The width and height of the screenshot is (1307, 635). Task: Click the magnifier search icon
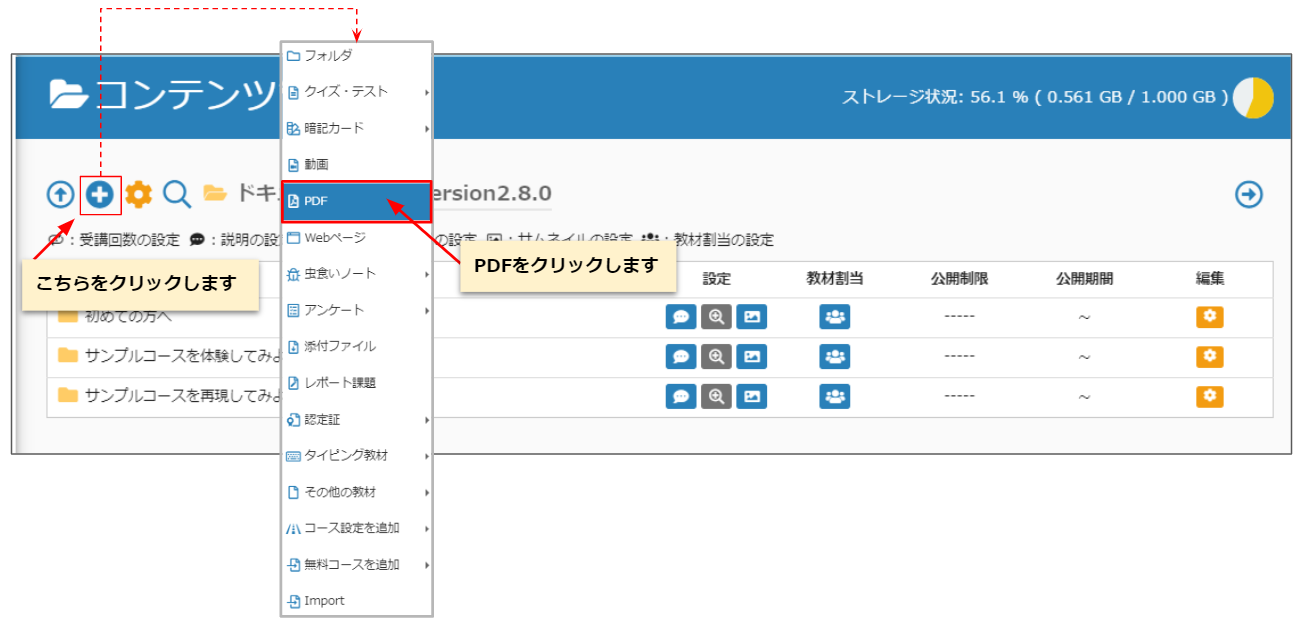177,194
